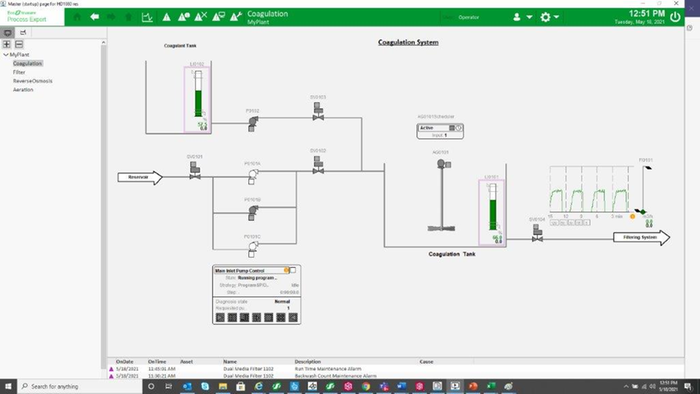This screenshot has width=700, height=394.
Task: Open Microsoft Word from the taskbar
Action: click(401, 386)
